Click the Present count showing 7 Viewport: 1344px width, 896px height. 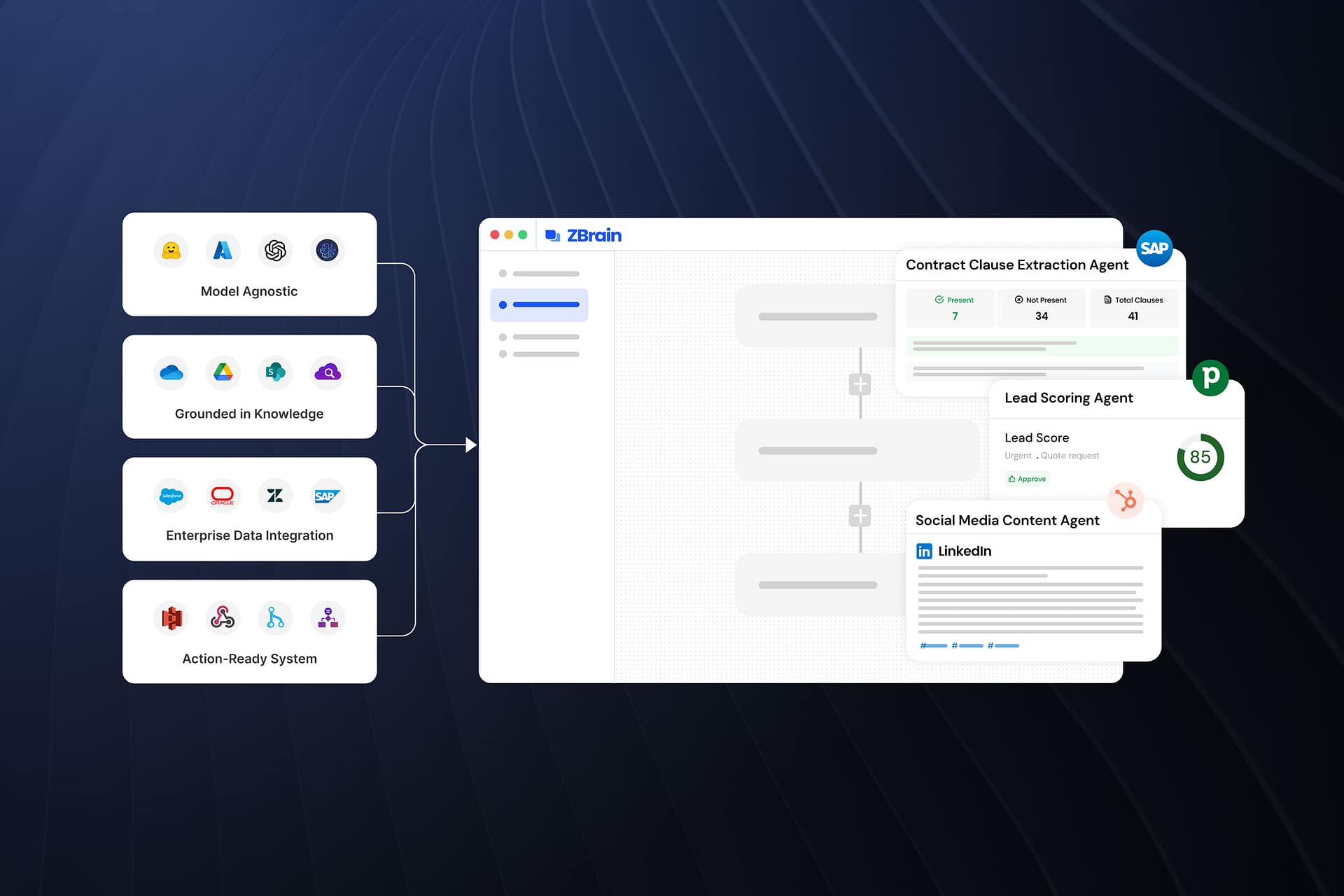(x=950, y=308)
